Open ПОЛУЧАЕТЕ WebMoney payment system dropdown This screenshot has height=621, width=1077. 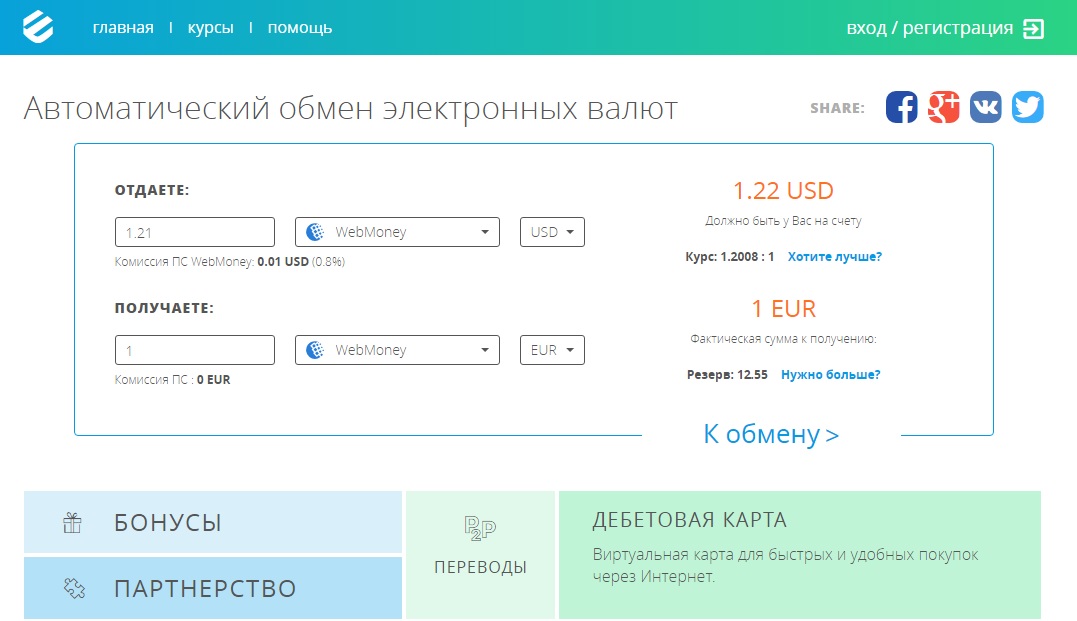(397, 350)
